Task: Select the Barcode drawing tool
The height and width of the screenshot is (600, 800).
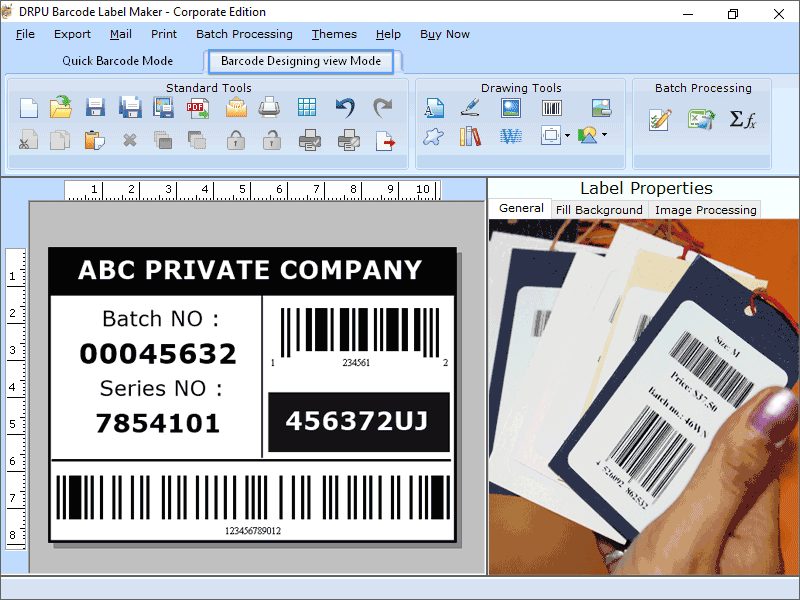Action: coord(551,109)
